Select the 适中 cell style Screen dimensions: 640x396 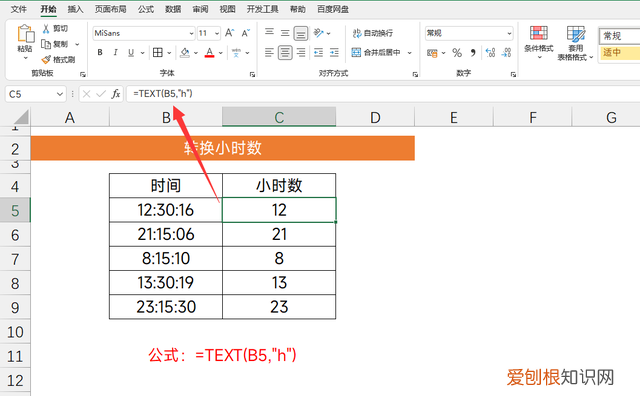pyautogui.click(x=620, y=52)
